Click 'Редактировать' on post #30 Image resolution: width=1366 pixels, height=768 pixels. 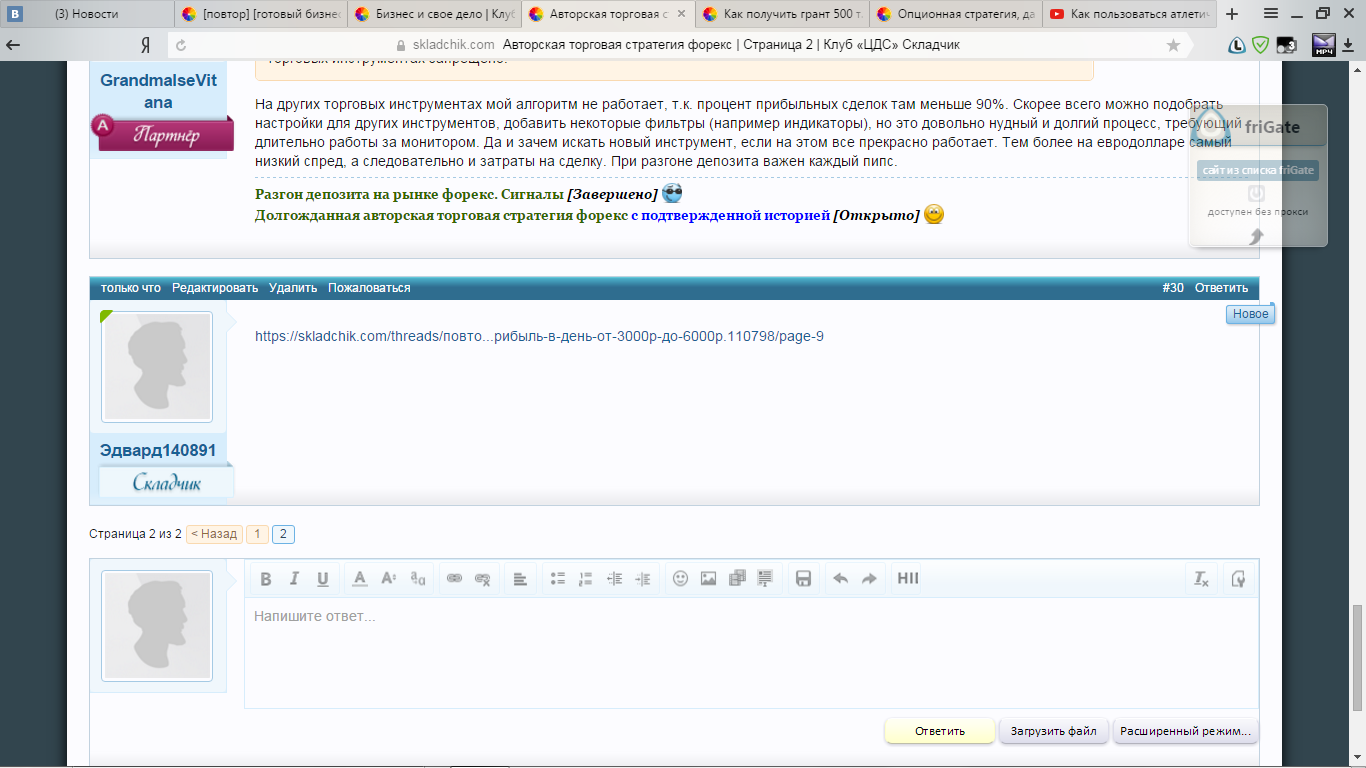[215, 288]
